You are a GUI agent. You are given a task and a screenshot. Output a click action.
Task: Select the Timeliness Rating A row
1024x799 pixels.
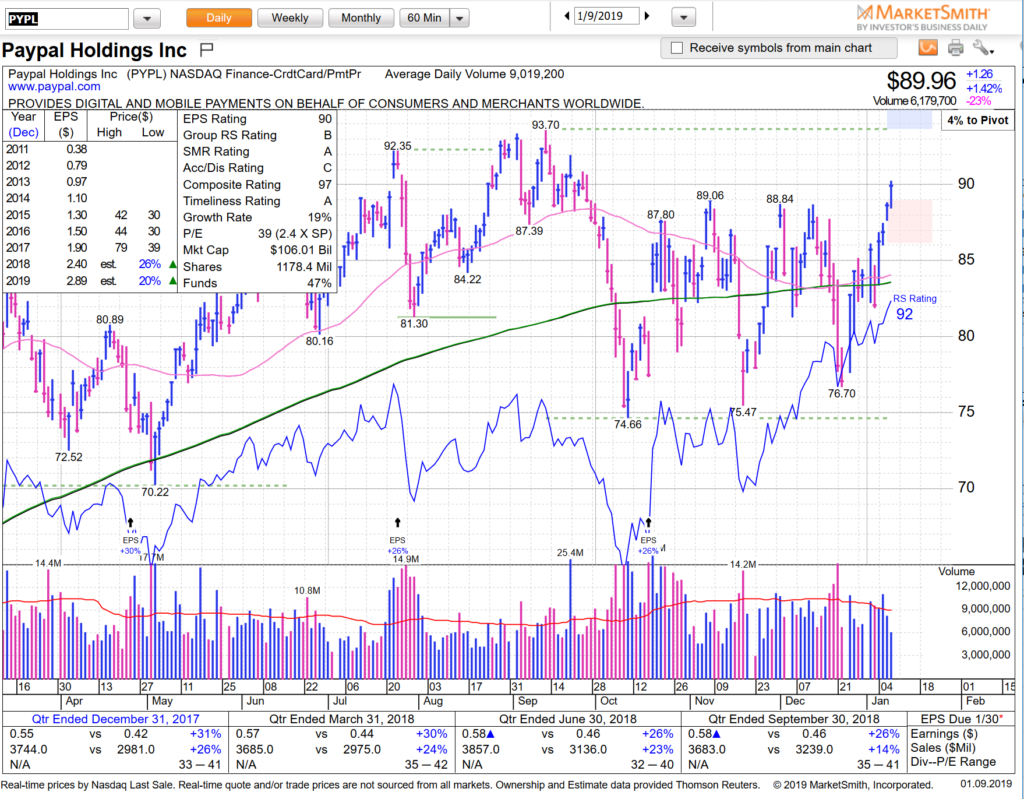coord(257,201)
